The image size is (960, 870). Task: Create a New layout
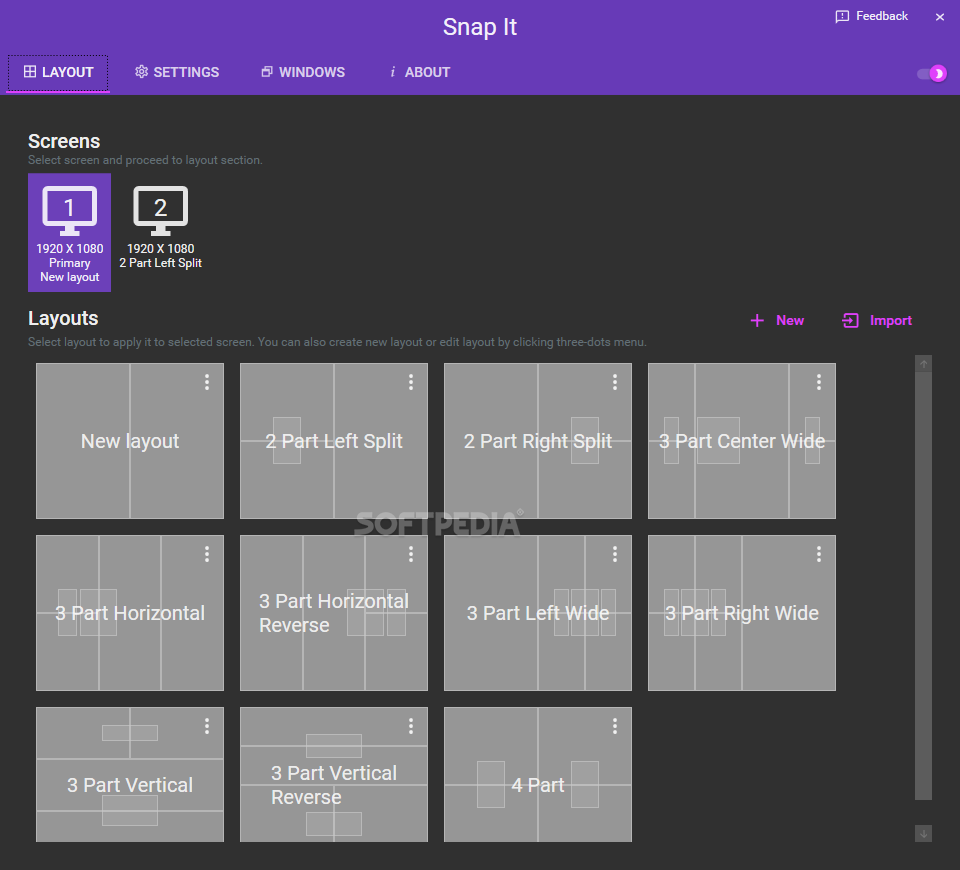point(778,320)
